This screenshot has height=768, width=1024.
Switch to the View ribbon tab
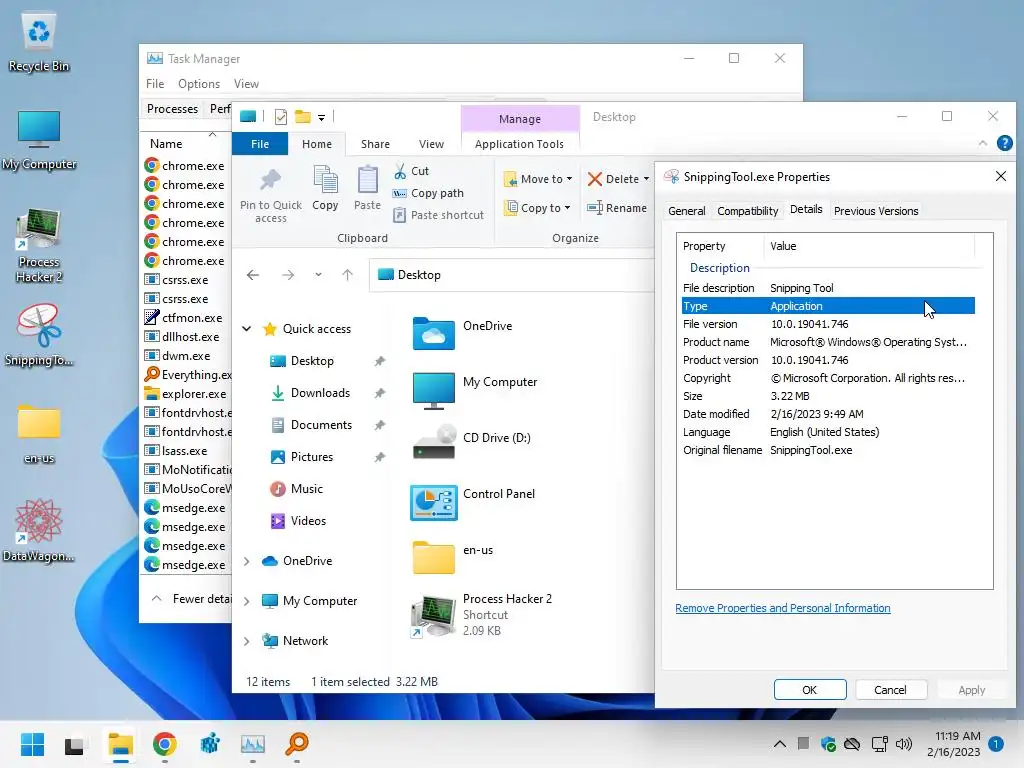pos(431,144)
